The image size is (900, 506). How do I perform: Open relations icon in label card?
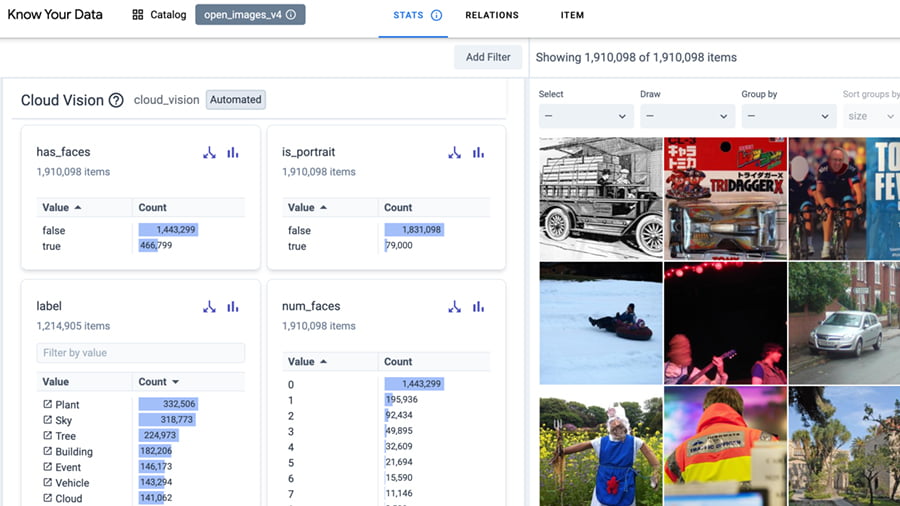coord(209,307)
